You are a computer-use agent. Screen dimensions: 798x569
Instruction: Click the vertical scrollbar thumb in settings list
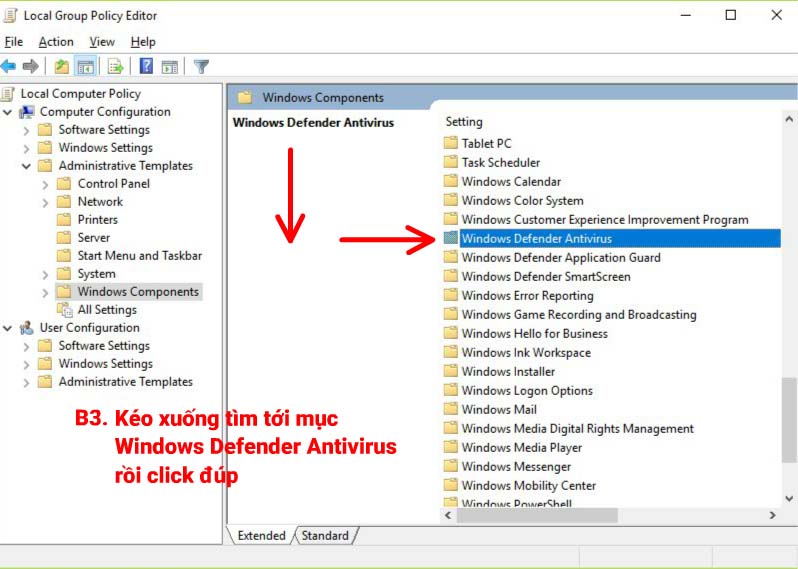click(789, 420)
